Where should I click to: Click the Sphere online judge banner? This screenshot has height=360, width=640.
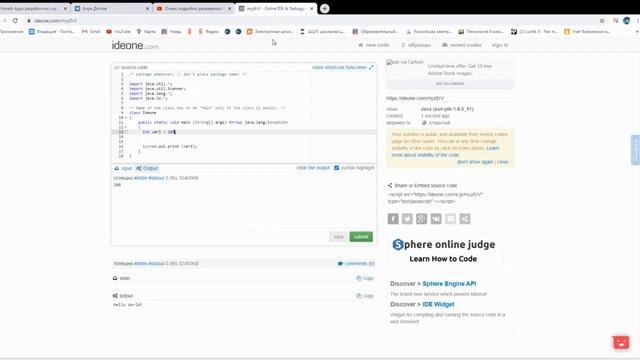coord(443,251)
